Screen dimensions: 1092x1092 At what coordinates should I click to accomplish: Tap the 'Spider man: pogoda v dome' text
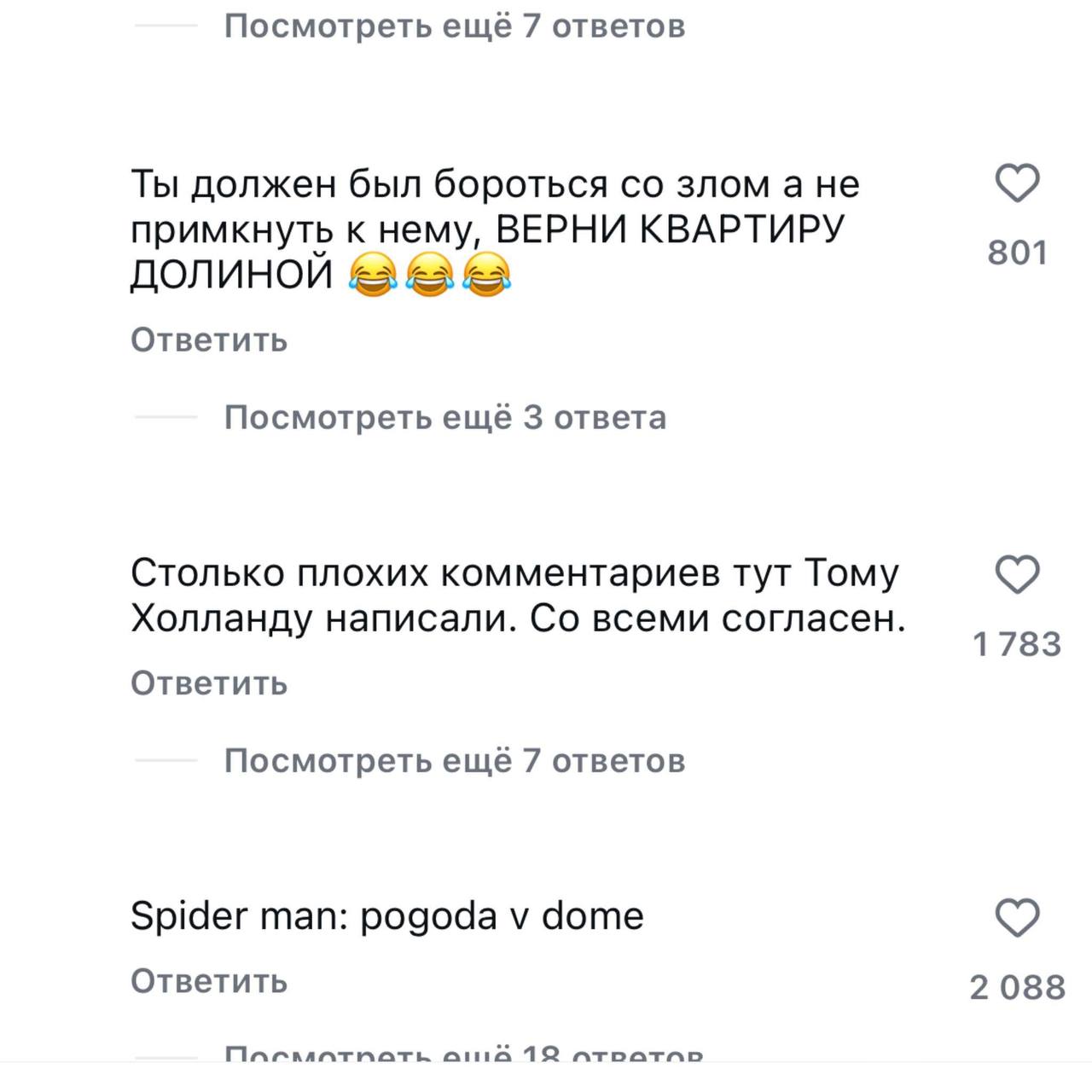coord(386,916)
